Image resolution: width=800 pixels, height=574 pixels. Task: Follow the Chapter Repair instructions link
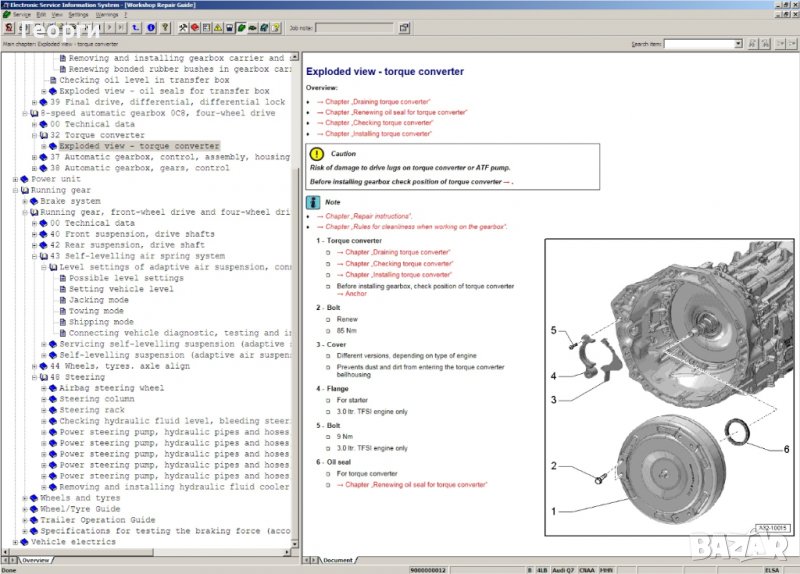click(366, 216)
